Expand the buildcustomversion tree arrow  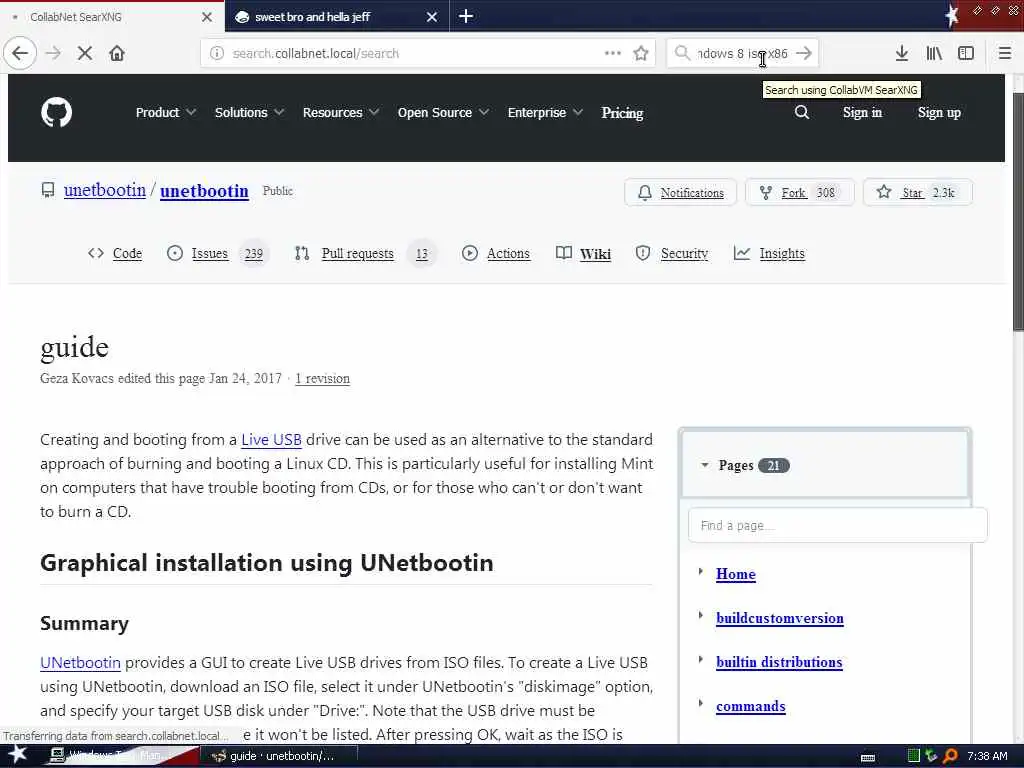[x=701, y=615]
